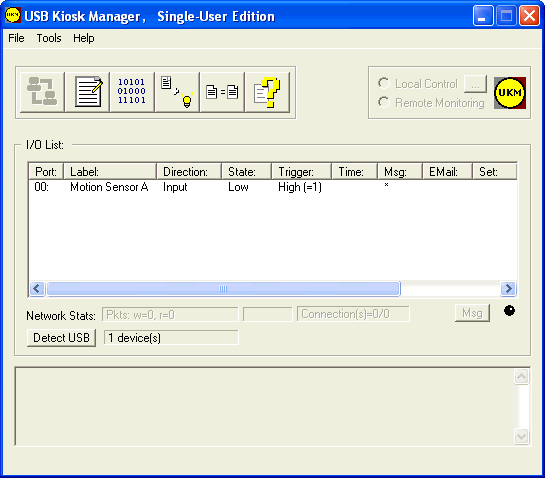Click the network connection computers toolbar icon

[x=42, y=92]
